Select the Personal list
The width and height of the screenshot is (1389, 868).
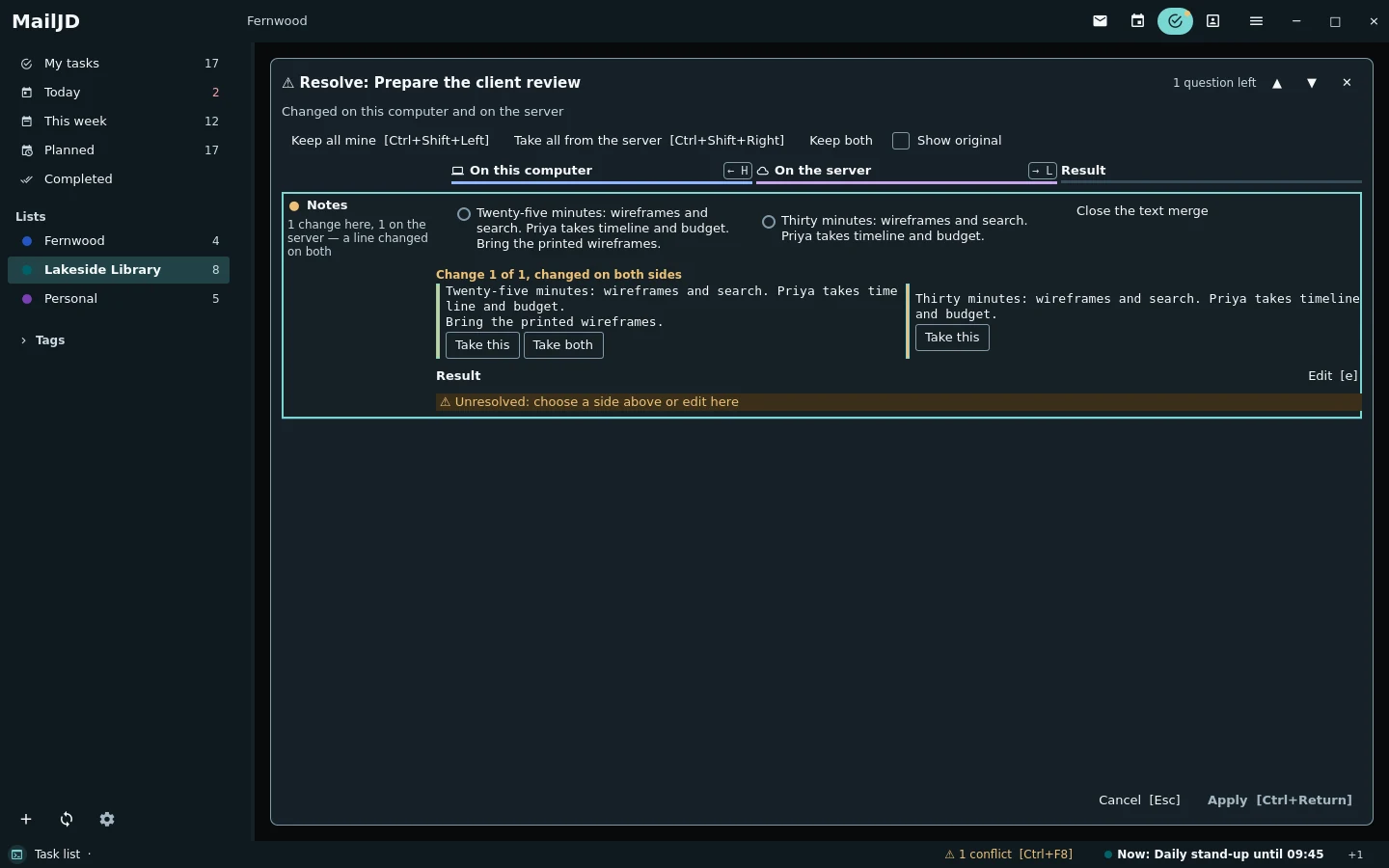click(120, 299)
